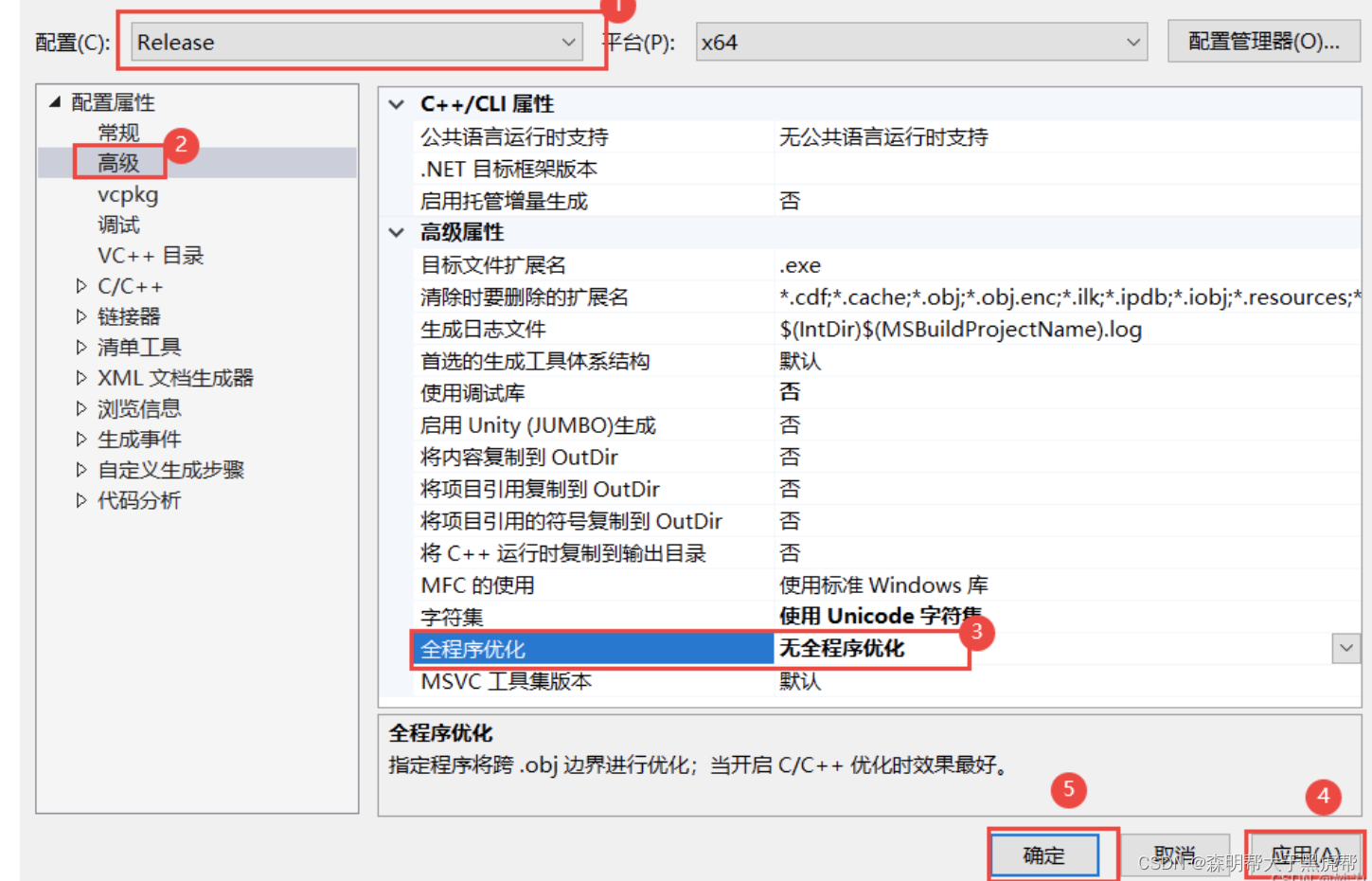Expand the 生成事件 tree node
The width and height of the screenshot is (1372, 881).
coord(81,439)
